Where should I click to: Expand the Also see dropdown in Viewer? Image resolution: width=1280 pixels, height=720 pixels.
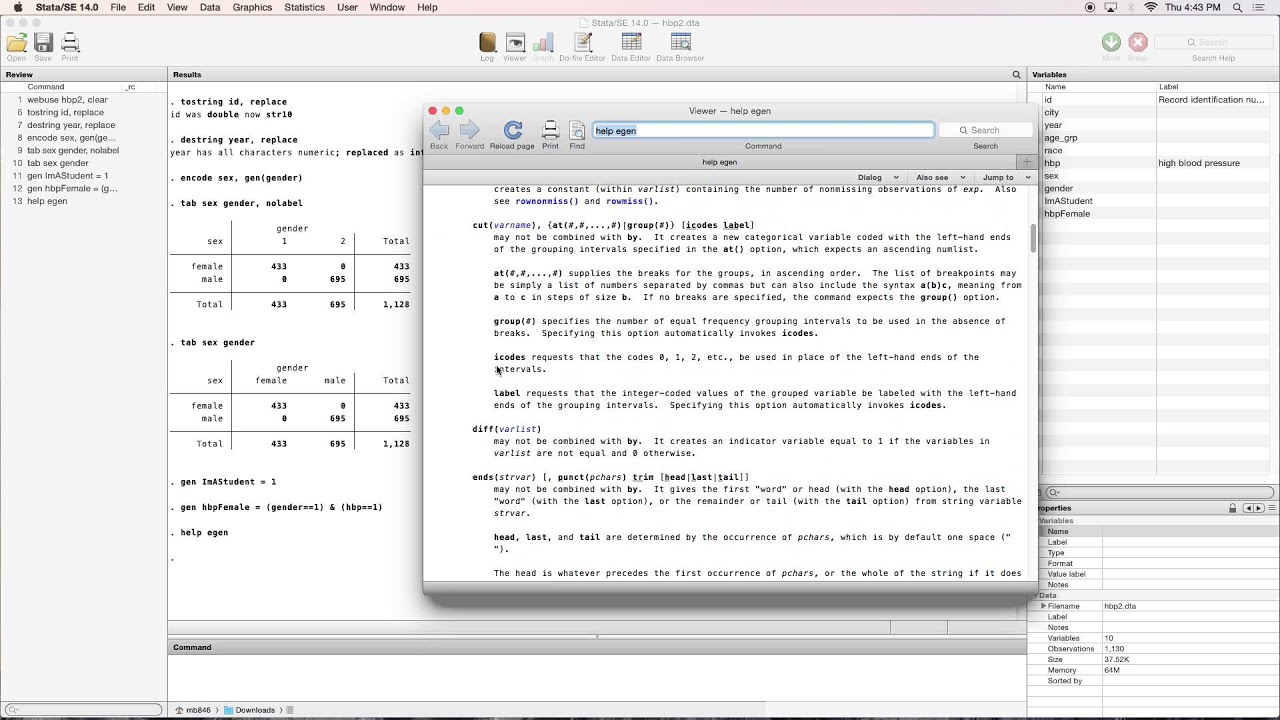click(940, 177)
